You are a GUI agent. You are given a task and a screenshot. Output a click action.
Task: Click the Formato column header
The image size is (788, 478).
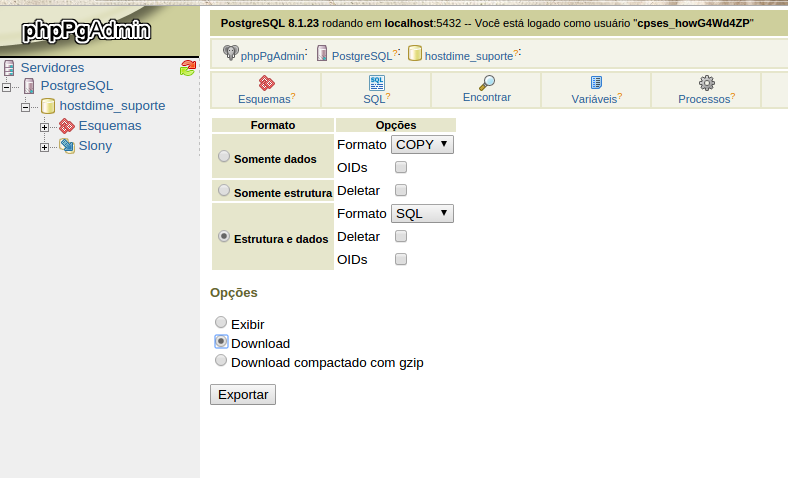pyautogui.click(x=273, y=125)
